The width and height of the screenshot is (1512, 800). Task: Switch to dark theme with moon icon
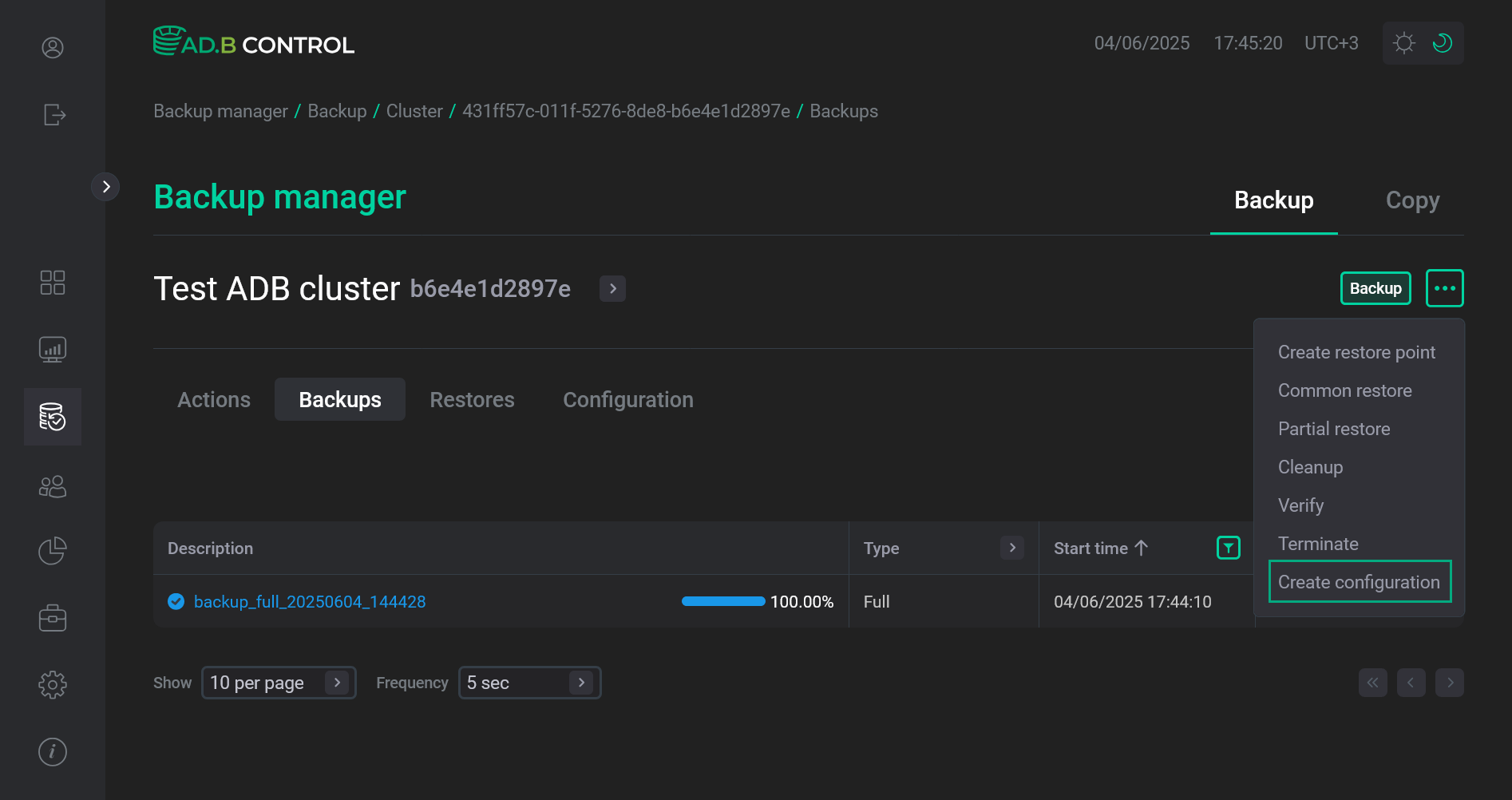coord(1442,43)
